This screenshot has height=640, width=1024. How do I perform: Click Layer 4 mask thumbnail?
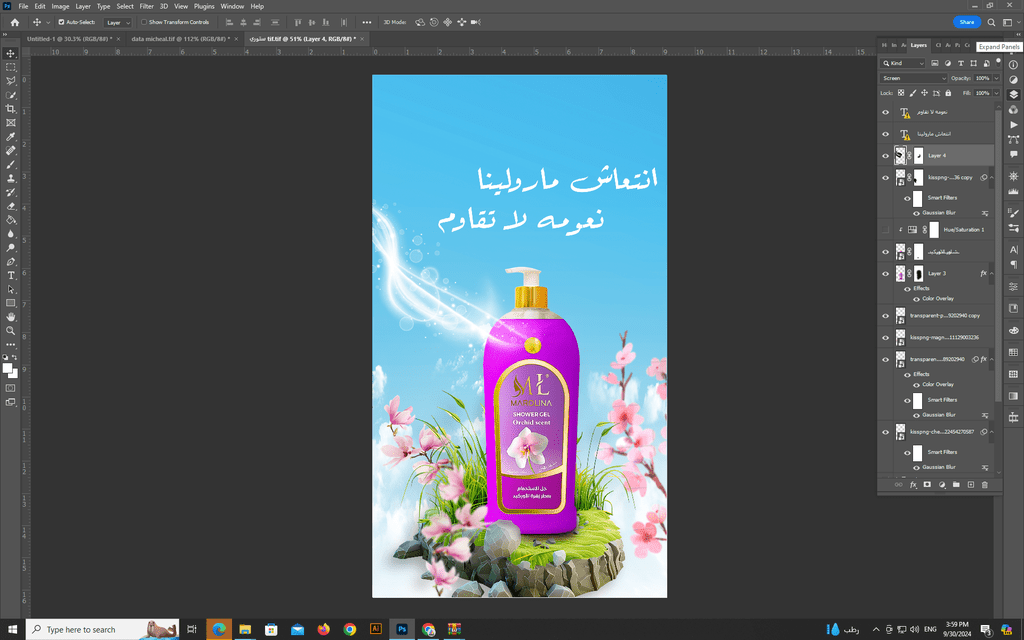[918, 156]
